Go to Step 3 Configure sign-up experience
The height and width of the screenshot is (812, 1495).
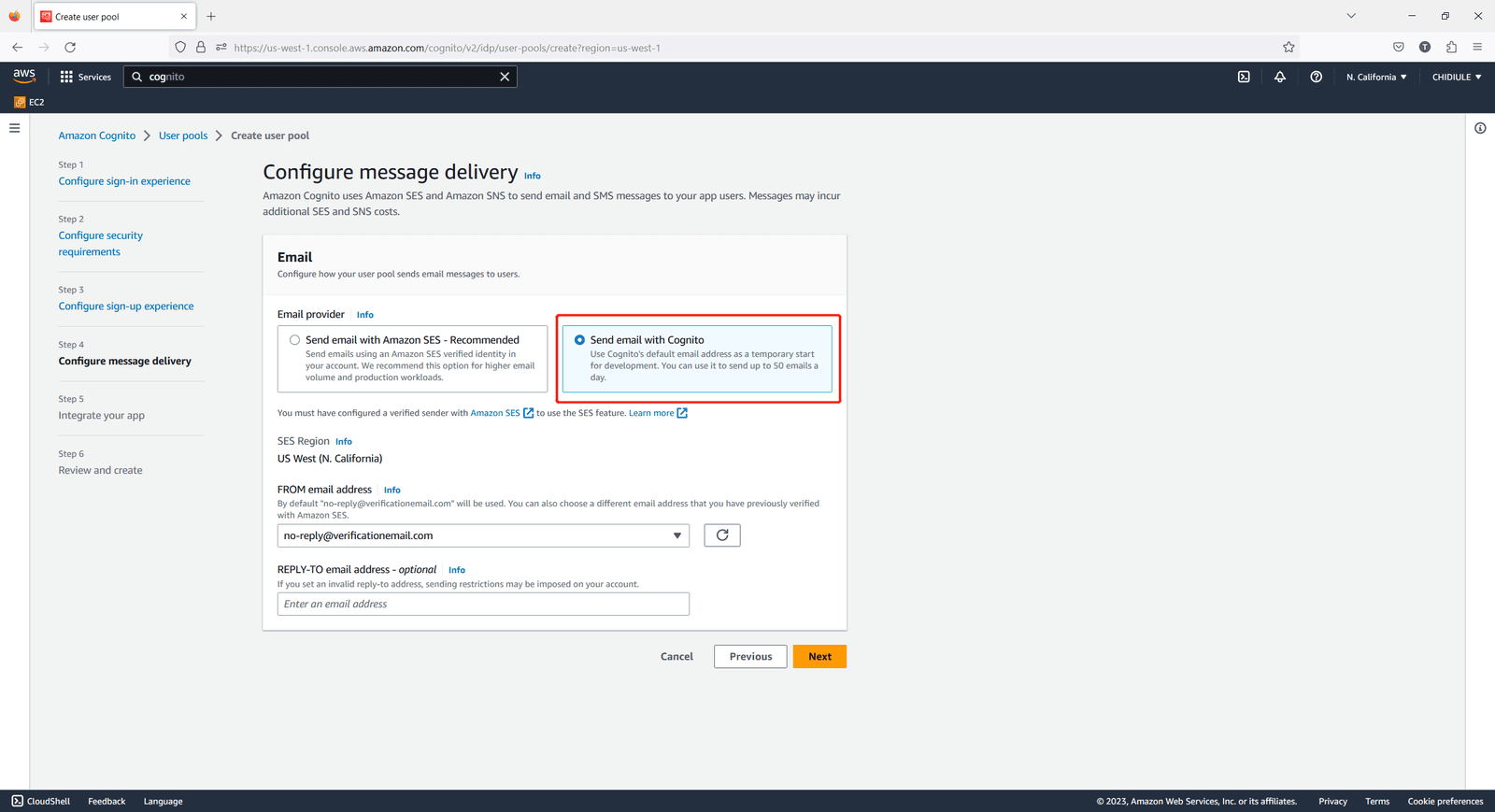pos(126,306)
